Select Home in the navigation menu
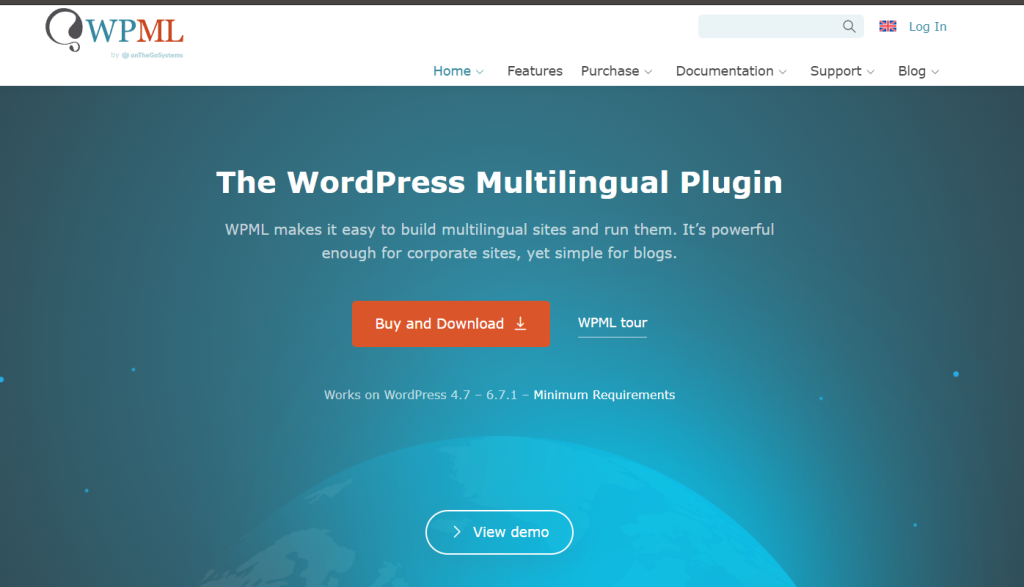 (451, 71)
